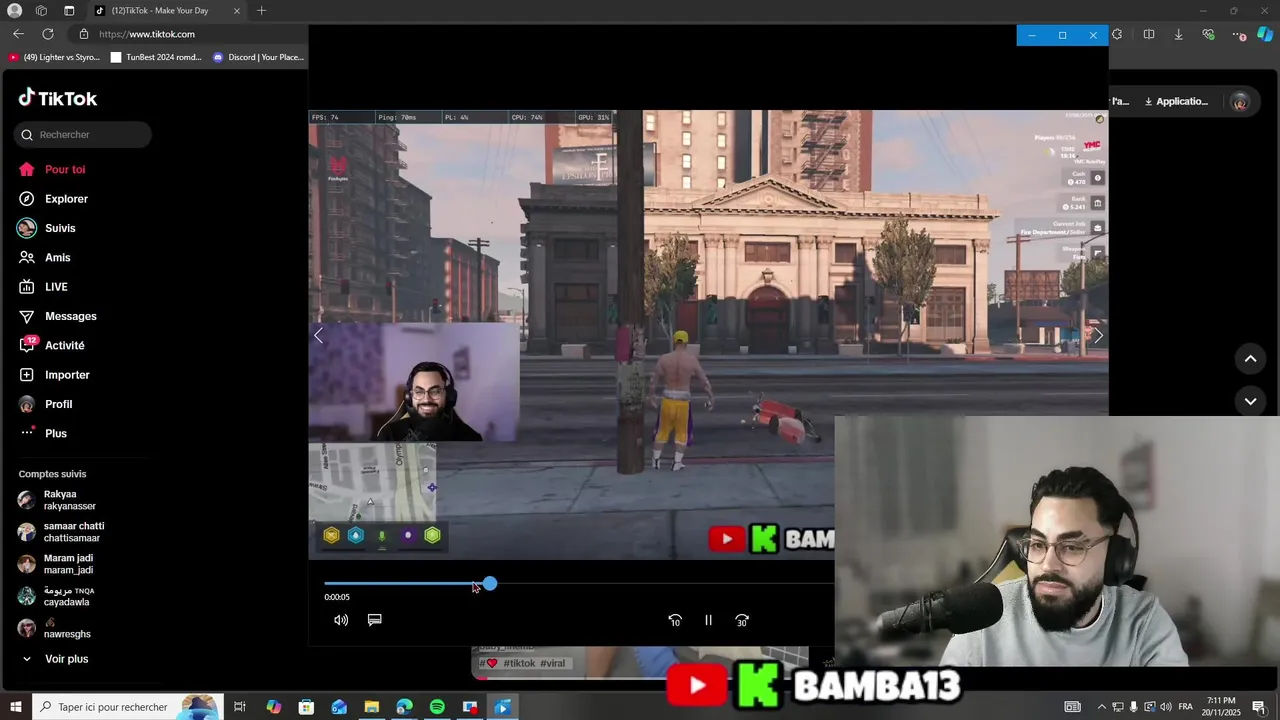Click the #tiktok hashtag
Screen dimensions: 1280x720
click(x=519, y=663)
